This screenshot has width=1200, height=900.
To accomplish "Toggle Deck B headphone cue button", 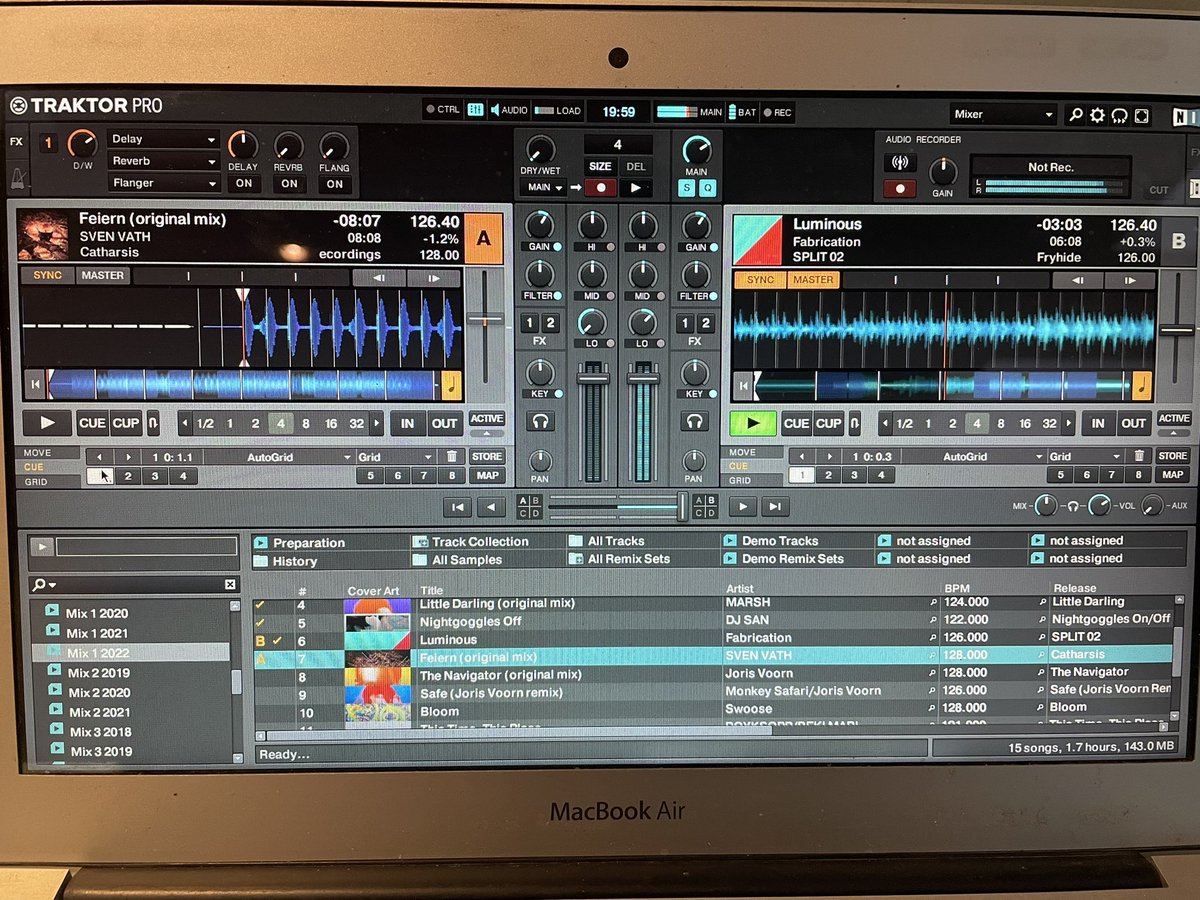I will (x=693, y=422).
